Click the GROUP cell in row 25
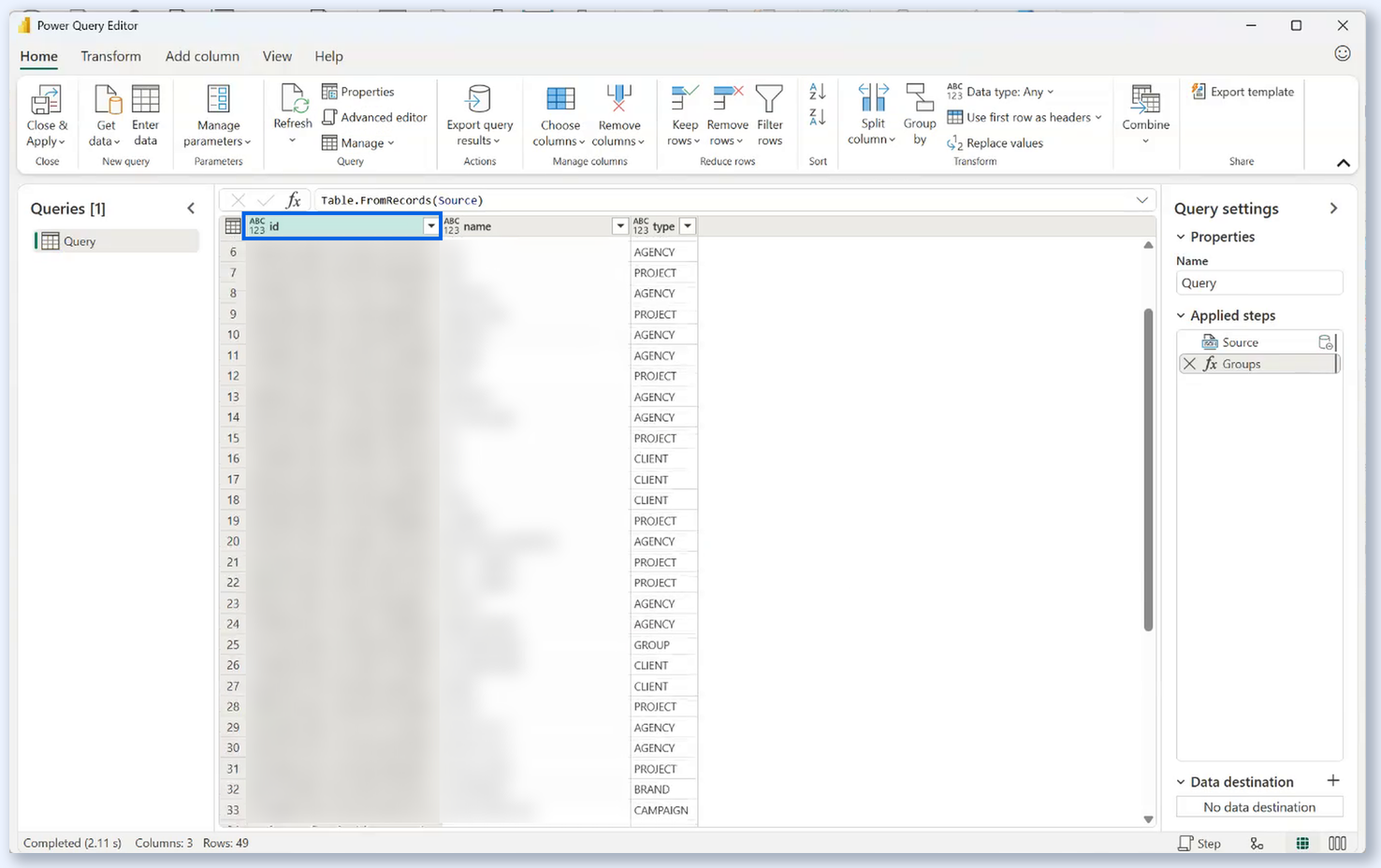 pos(663,645)
